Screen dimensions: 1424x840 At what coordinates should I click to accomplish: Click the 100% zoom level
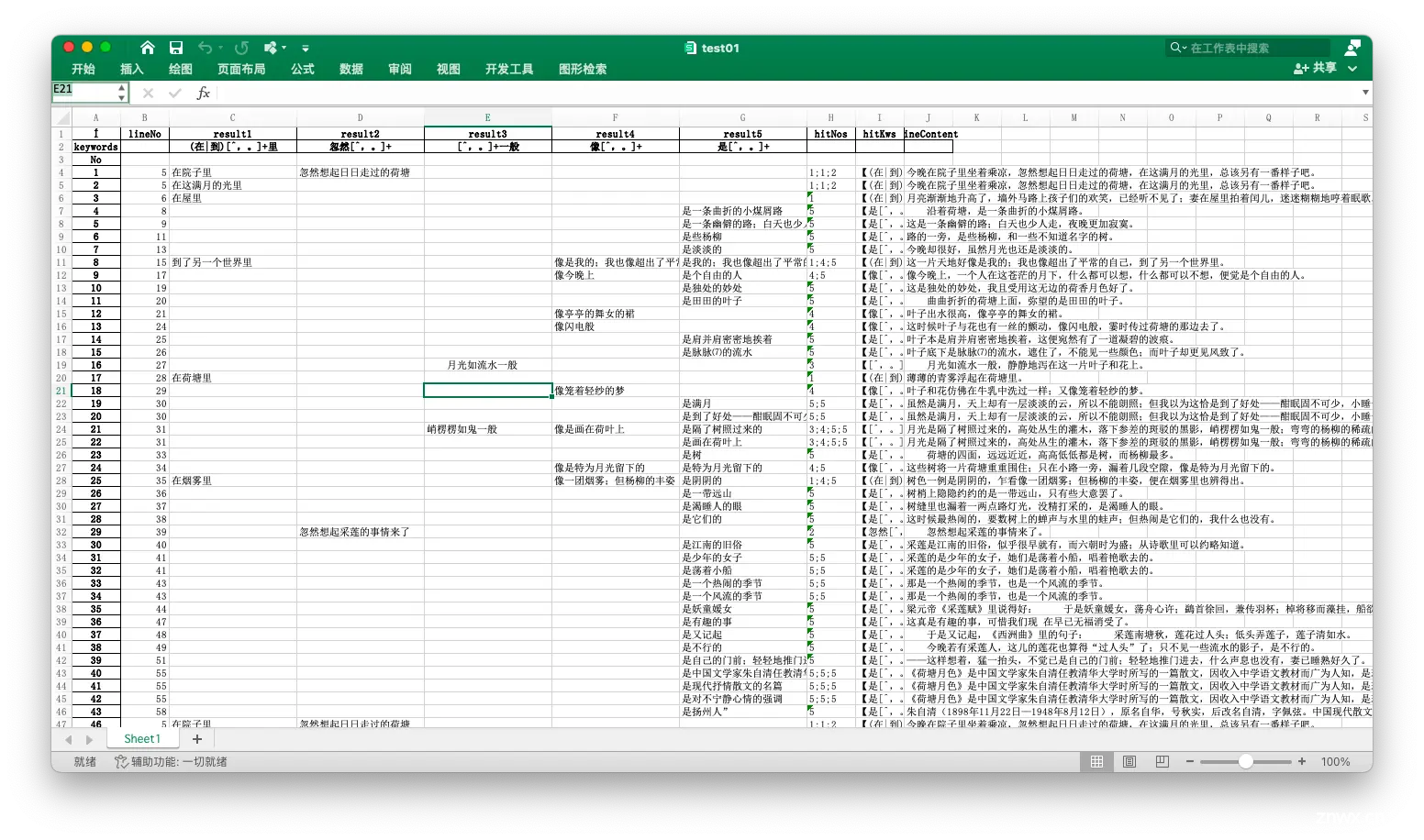click(1336, 762)
